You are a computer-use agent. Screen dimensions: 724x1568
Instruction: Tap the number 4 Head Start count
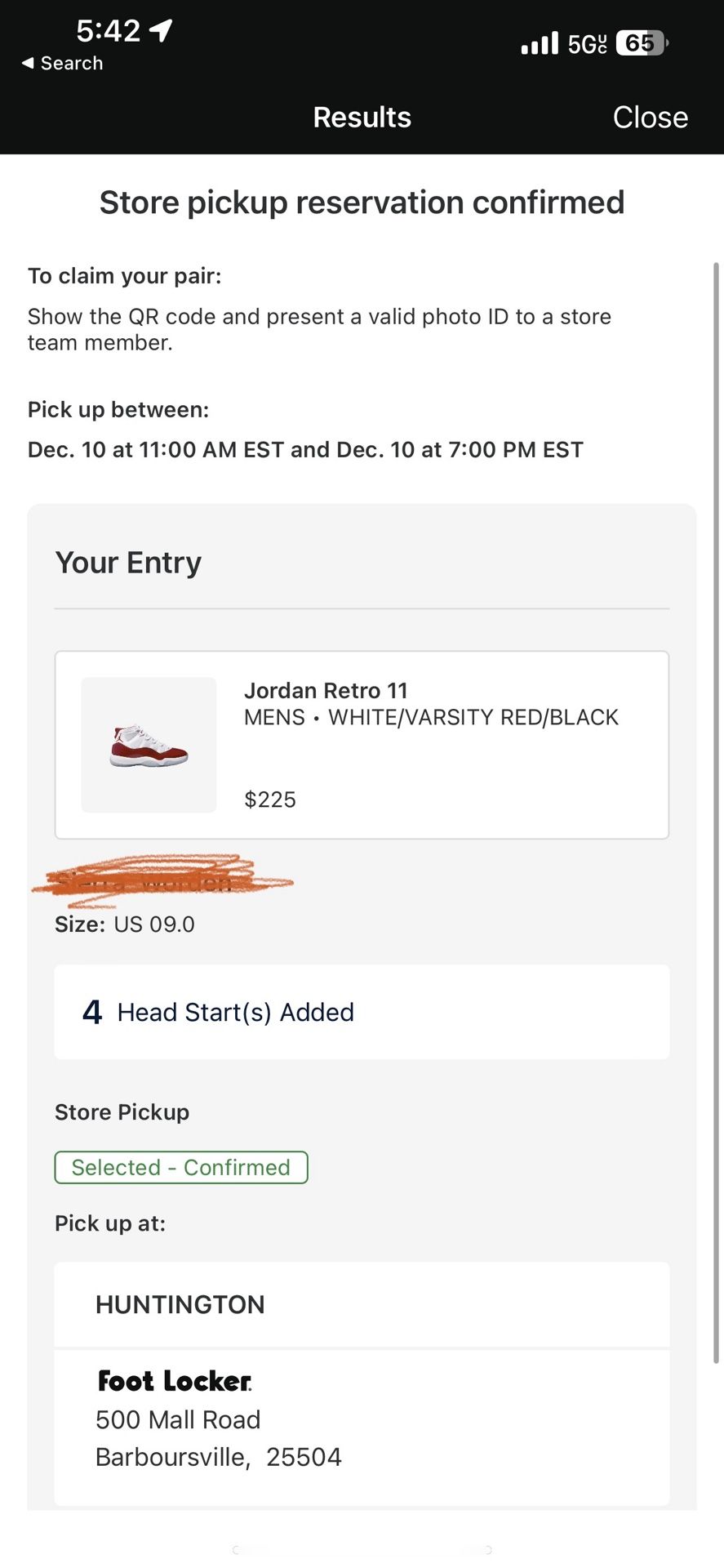(x=92, y=1013)
